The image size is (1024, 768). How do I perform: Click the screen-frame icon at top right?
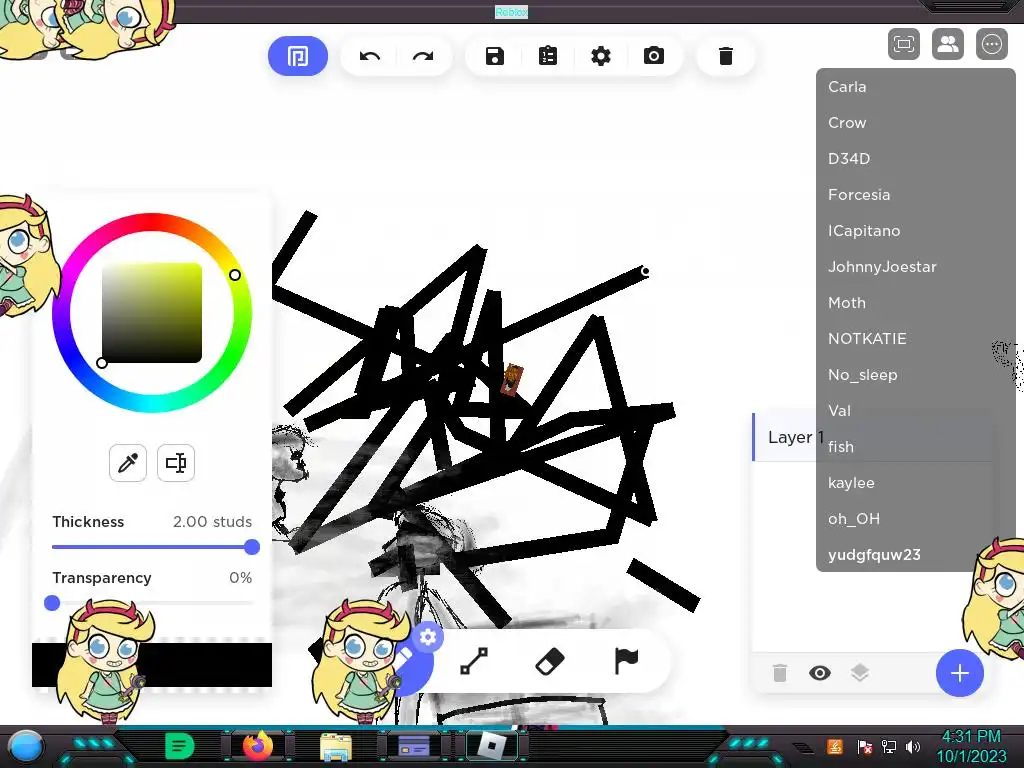click(x=904, y=44)
